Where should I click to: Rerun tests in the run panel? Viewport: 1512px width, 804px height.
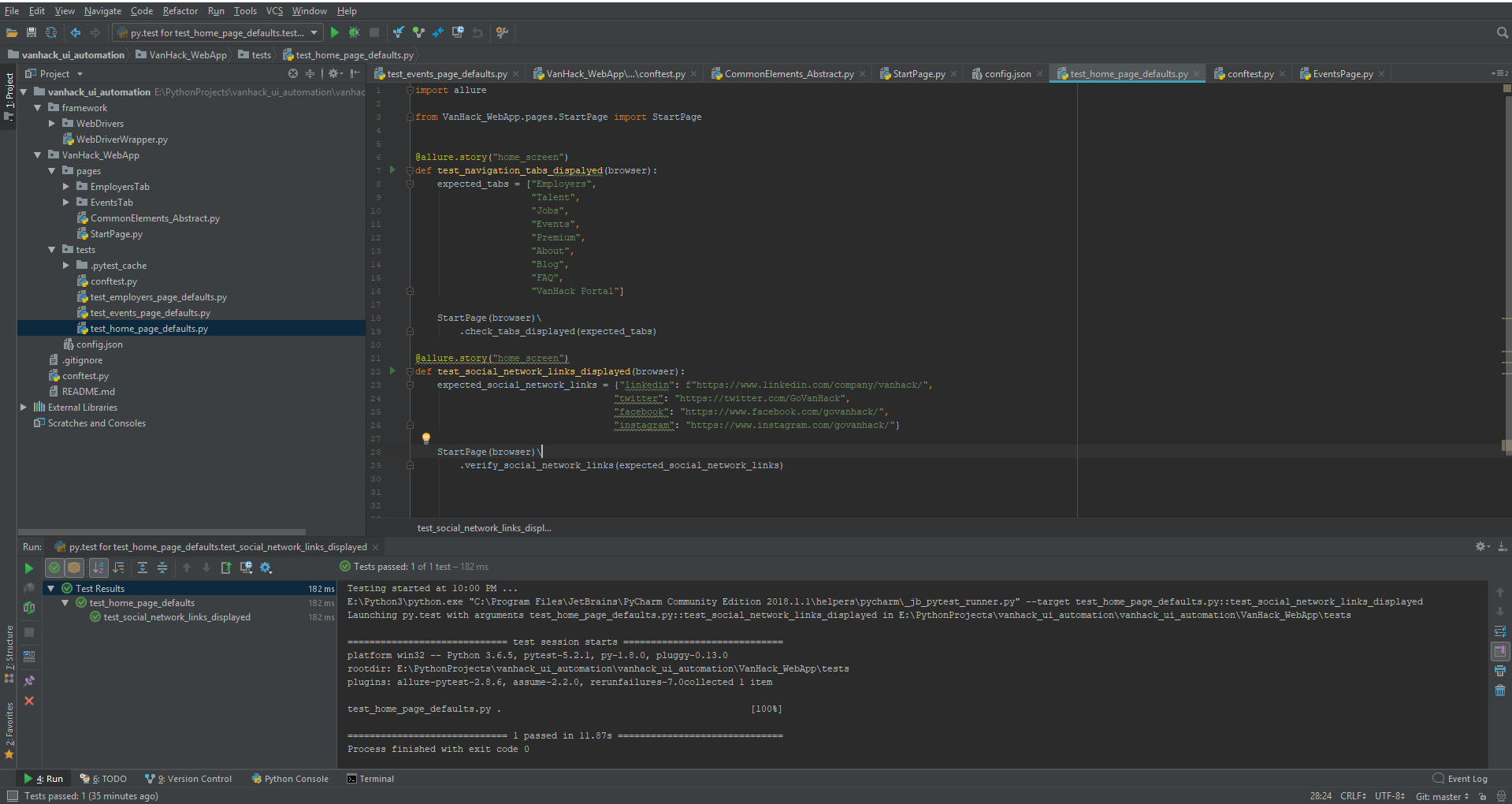pos(29,568)
